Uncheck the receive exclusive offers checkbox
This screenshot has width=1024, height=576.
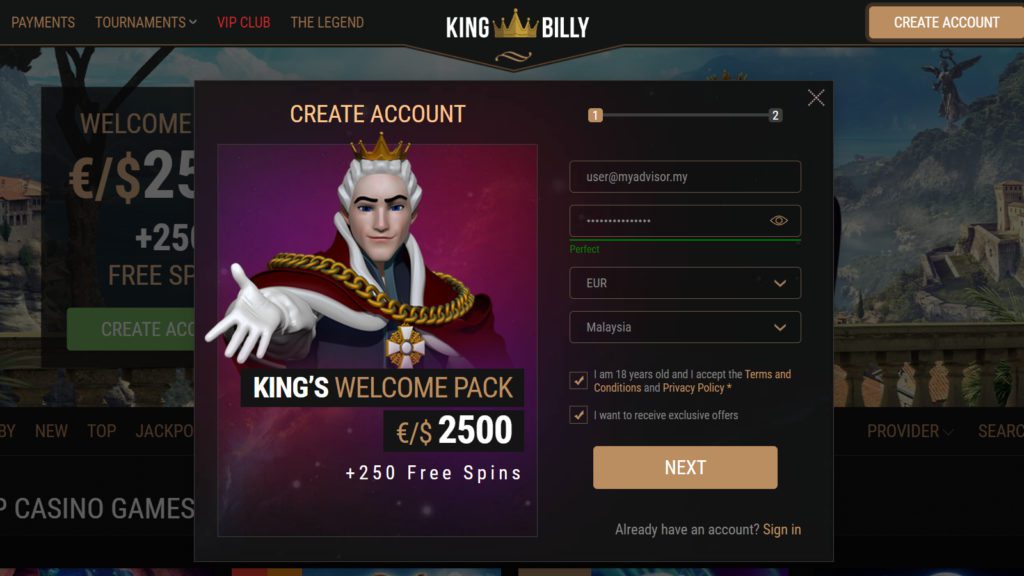click(578, 415)
